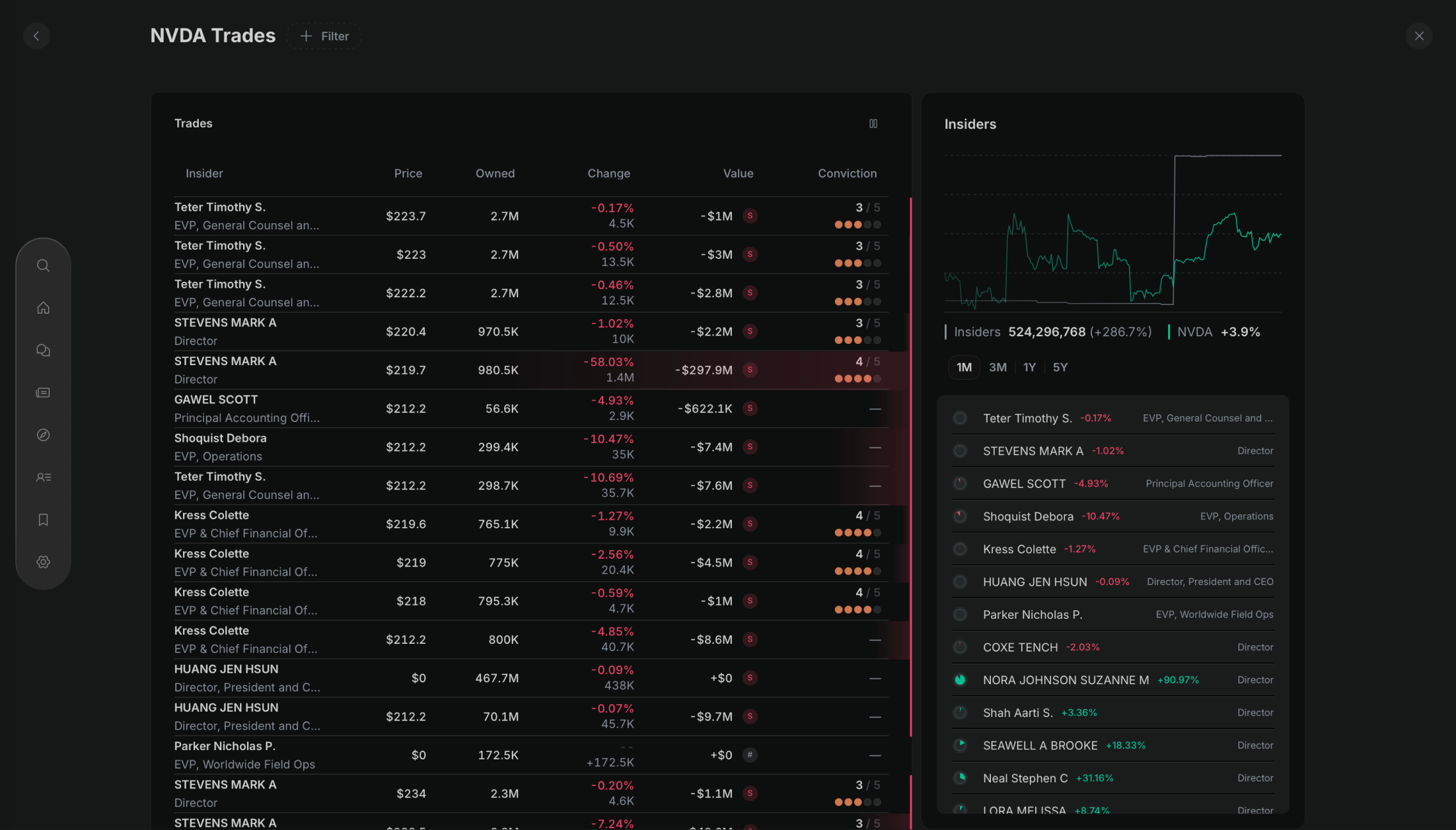
Task: Select Shoquist Debora in Insiders list
Action: tap(1112, 516)
